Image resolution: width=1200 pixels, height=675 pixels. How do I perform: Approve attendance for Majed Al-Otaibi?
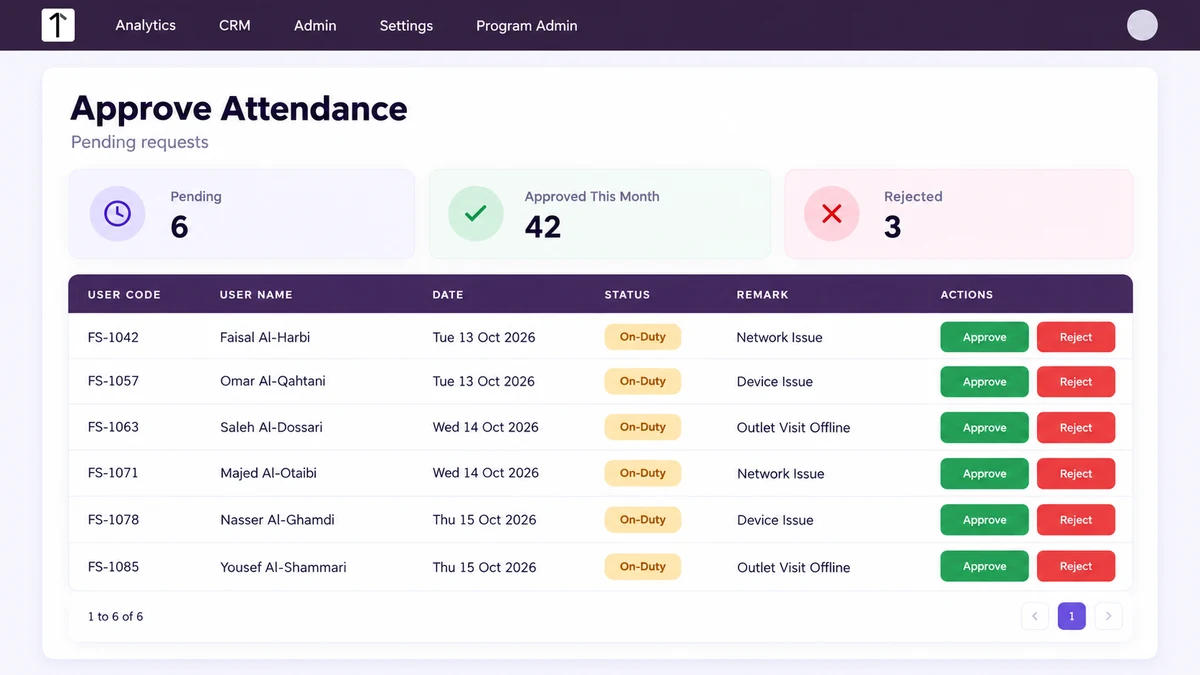(x=984, y=473)
